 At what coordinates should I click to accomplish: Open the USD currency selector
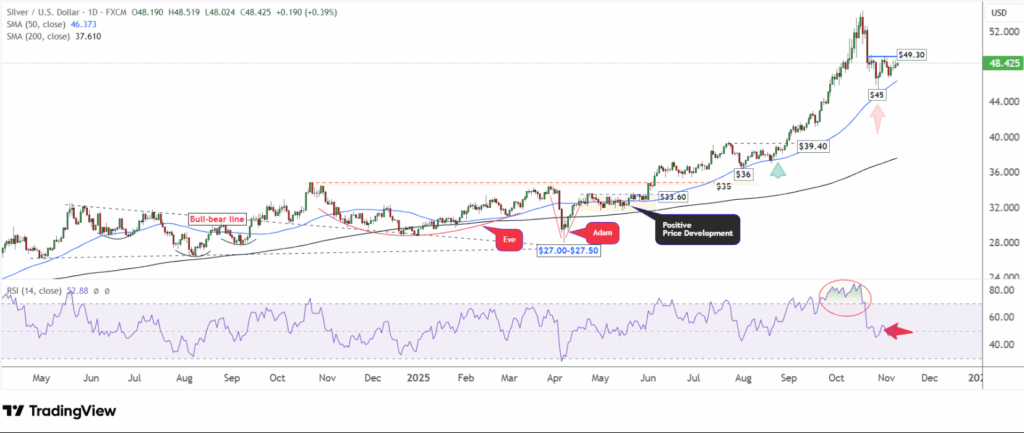coord(997,13)
